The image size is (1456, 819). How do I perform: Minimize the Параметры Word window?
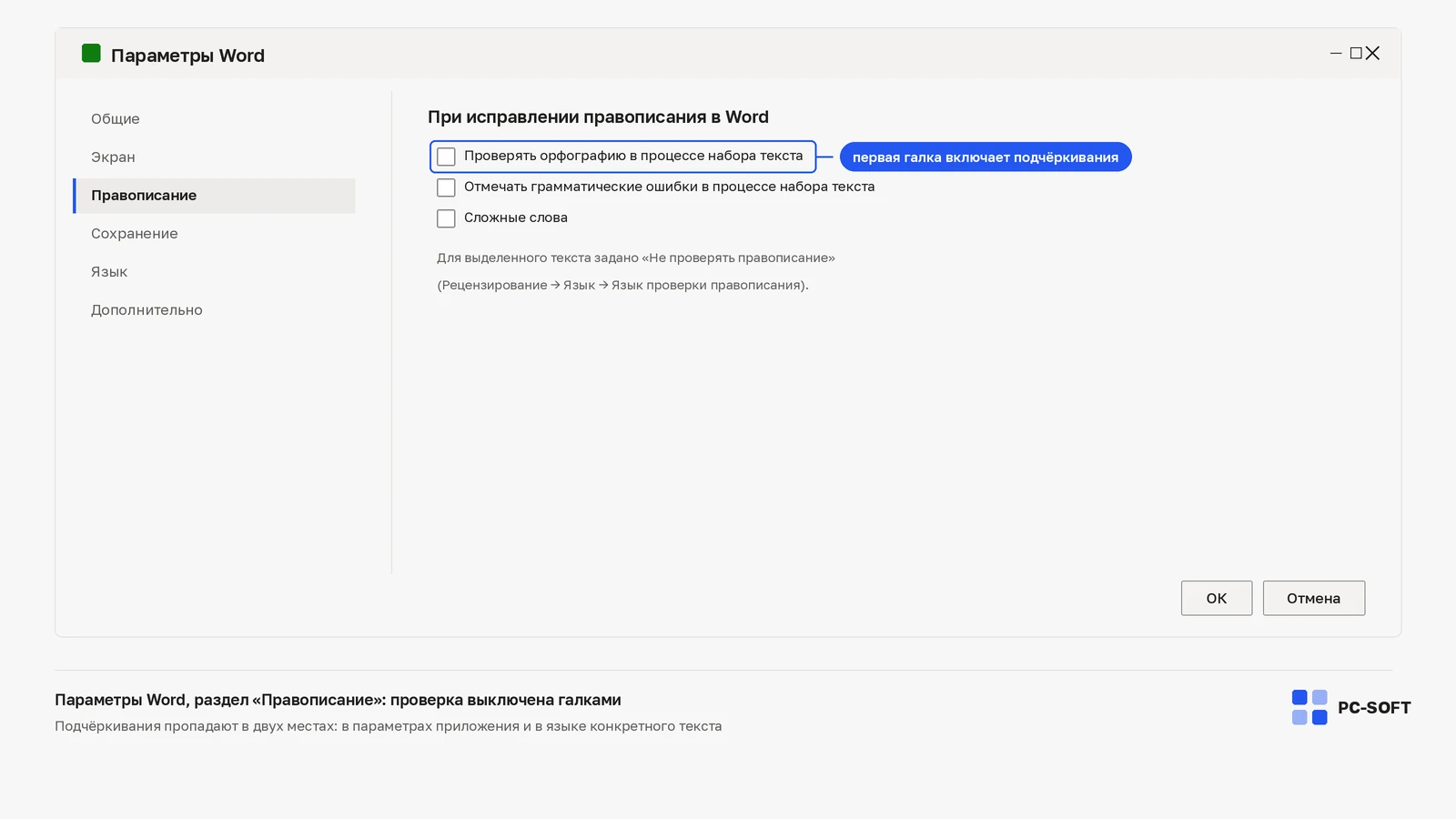(1336, 54)
